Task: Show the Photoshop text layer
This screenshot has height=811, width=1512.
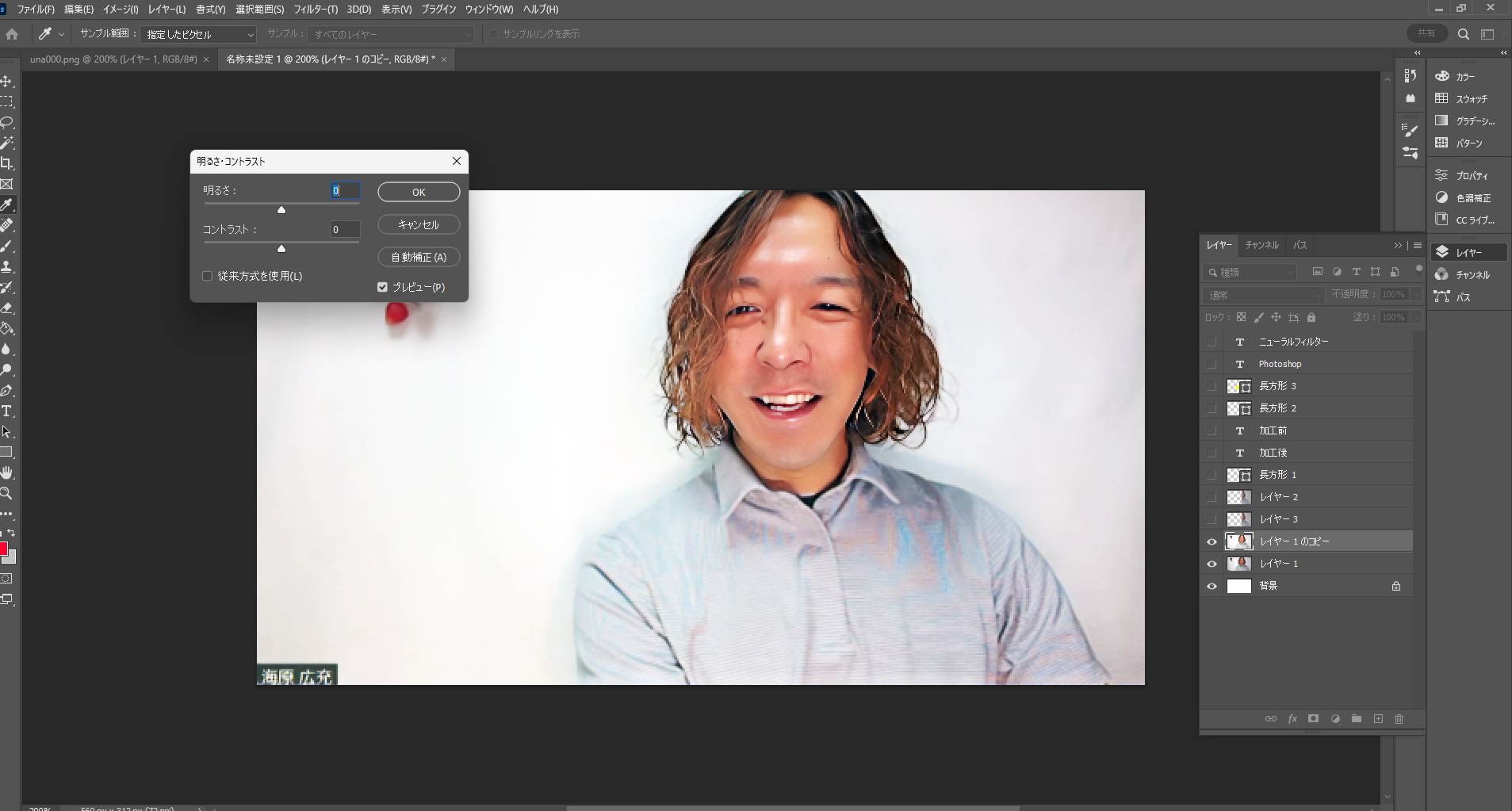Action: pos(1212,364)
